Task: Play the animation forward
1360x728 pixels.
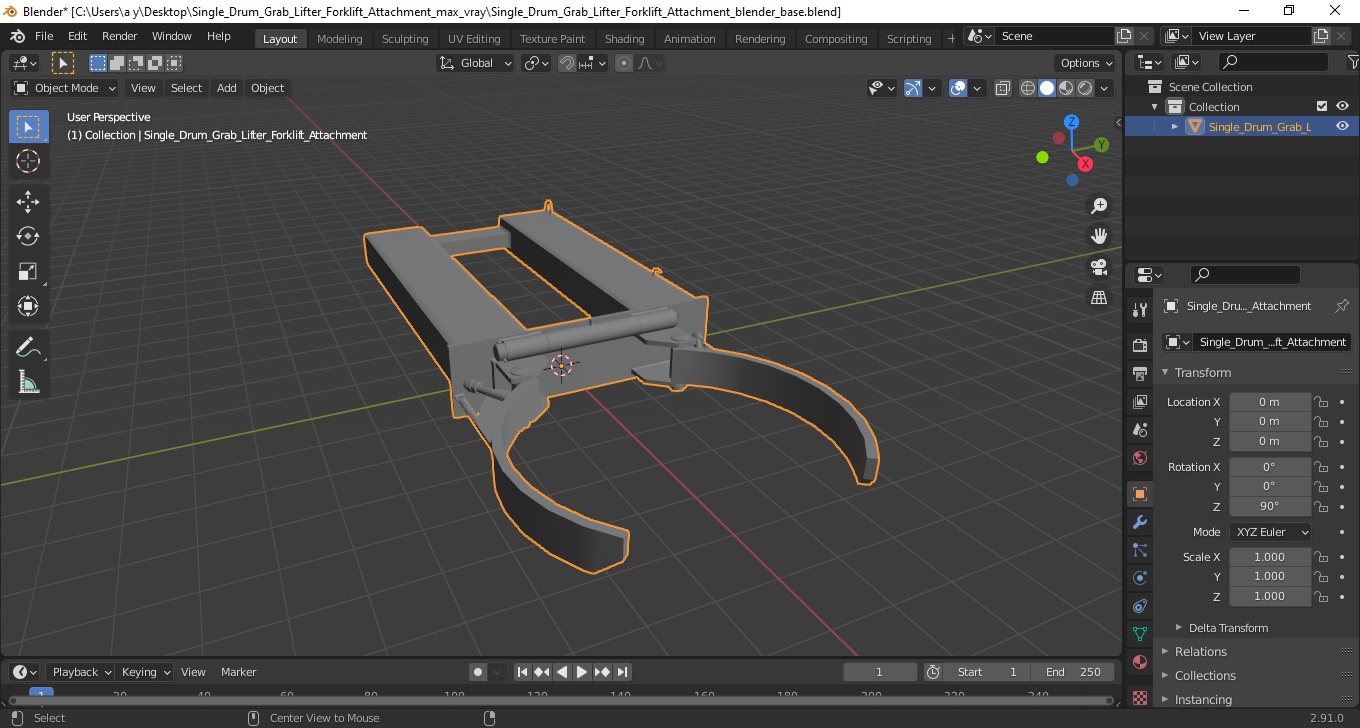Action: point(582,672)
